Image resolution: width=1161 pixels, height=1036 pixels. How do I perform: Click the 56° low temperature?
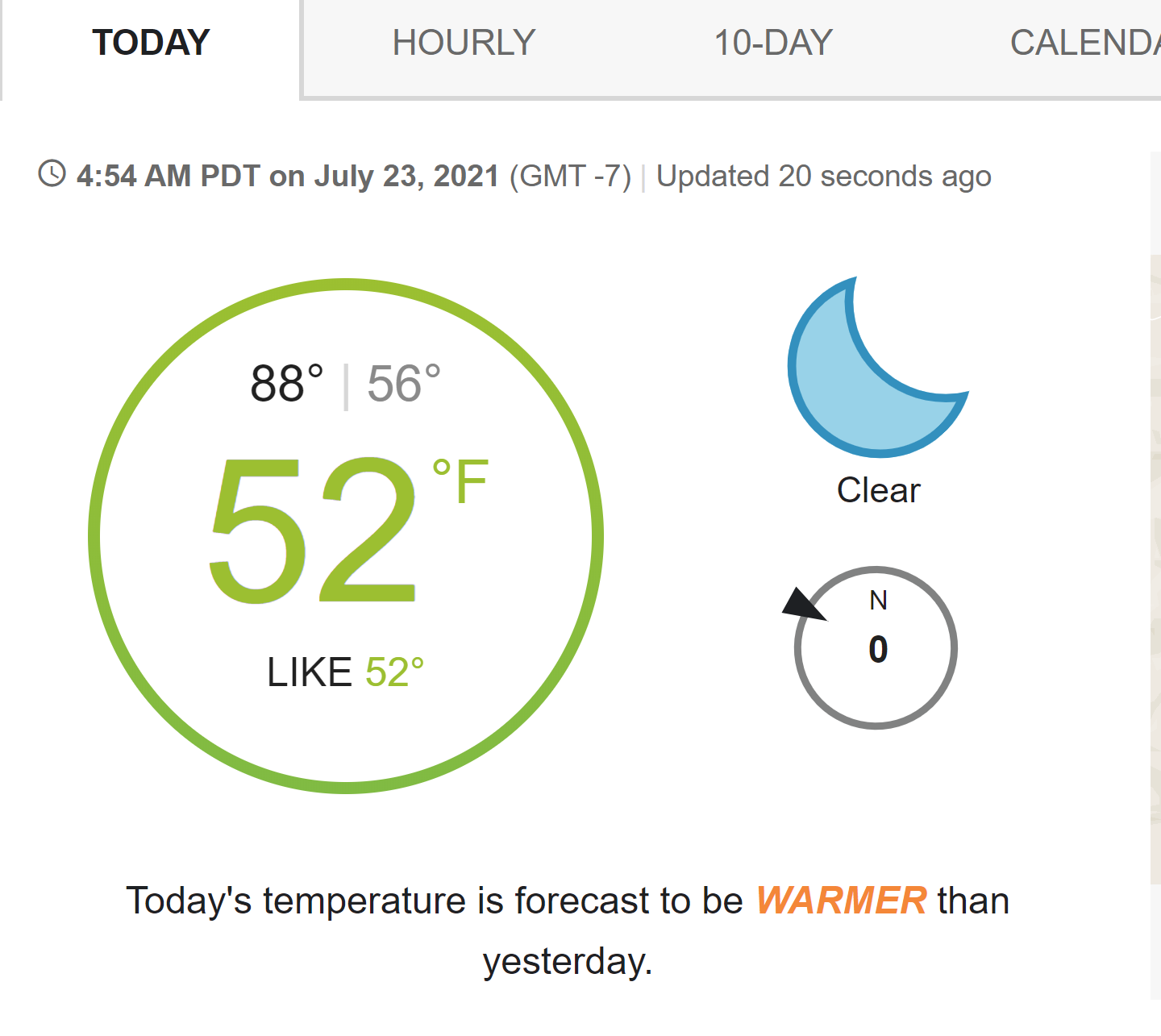coord(404,384)
